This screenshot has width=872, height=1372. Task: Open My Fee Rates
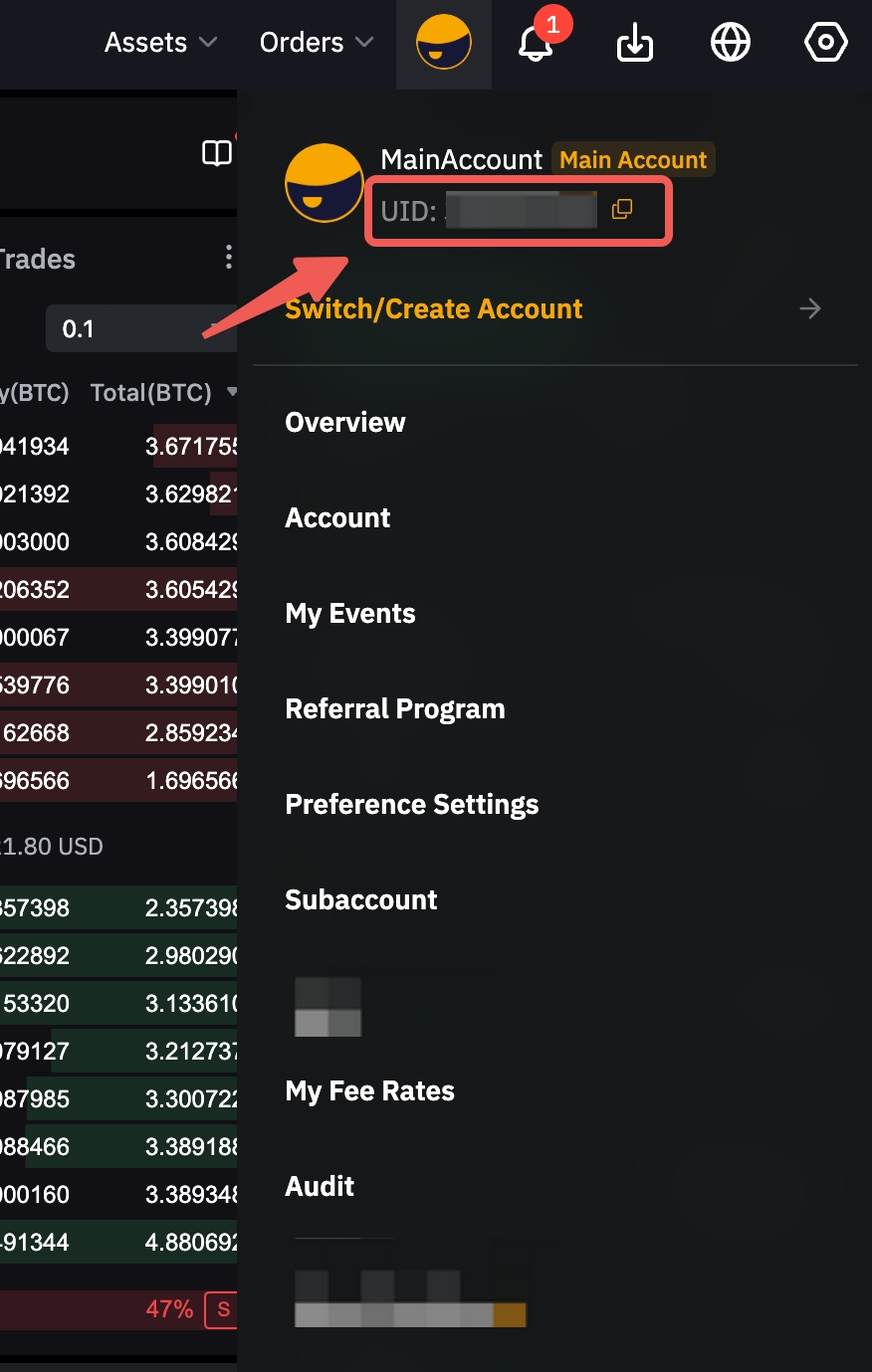coord(370,1090)
